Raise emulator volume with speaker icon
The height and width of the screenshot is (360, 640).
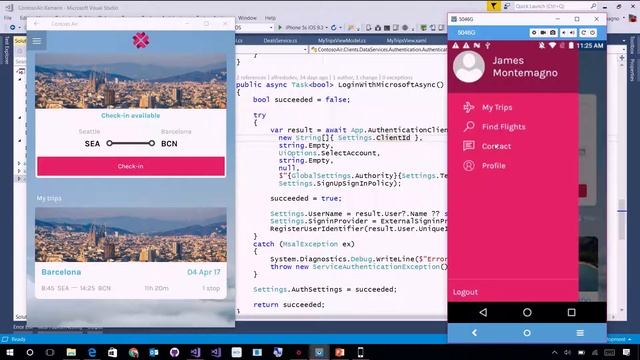(x=572, y=33)
